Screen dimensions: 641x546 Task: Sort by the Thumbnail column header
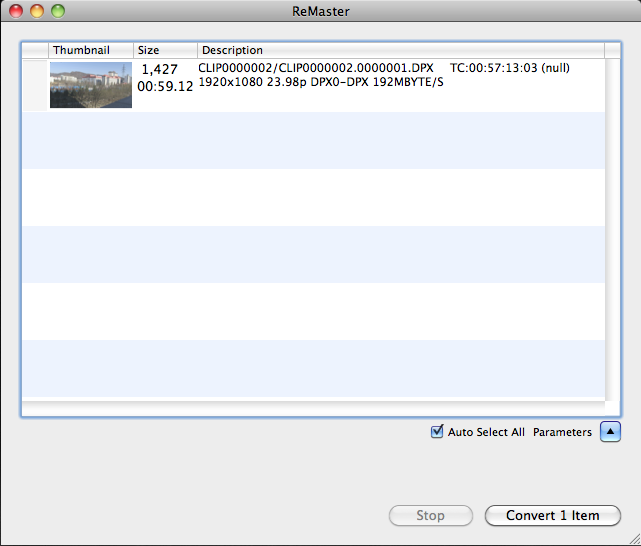pyautogui.click(x=81, y=50)
